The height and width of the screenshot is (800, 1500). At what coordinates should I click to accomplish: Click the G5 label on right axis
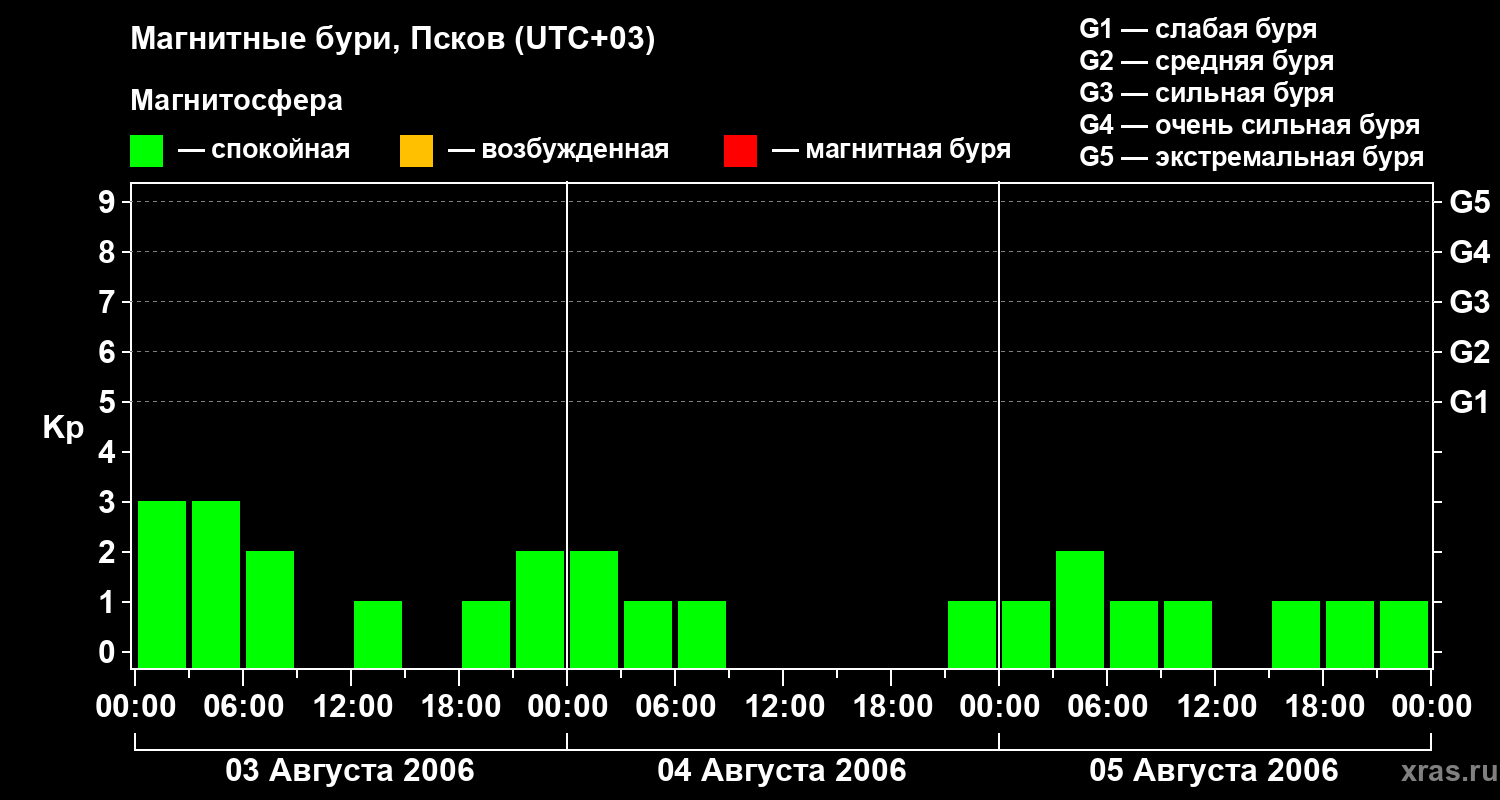point(1470,202)
